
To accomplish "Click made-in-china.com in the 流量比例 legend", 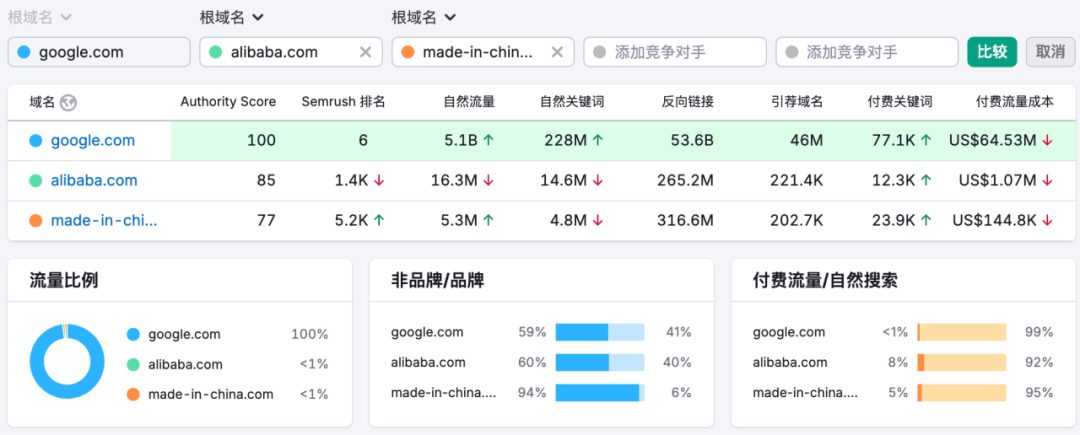I will point(211,395).
